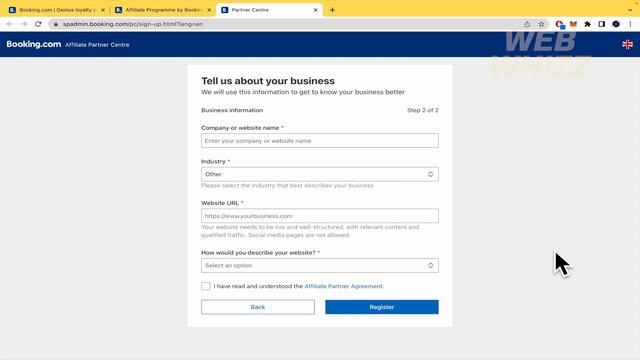
Task: Open the MetaMask fox extension
Action: coord(573,24)
